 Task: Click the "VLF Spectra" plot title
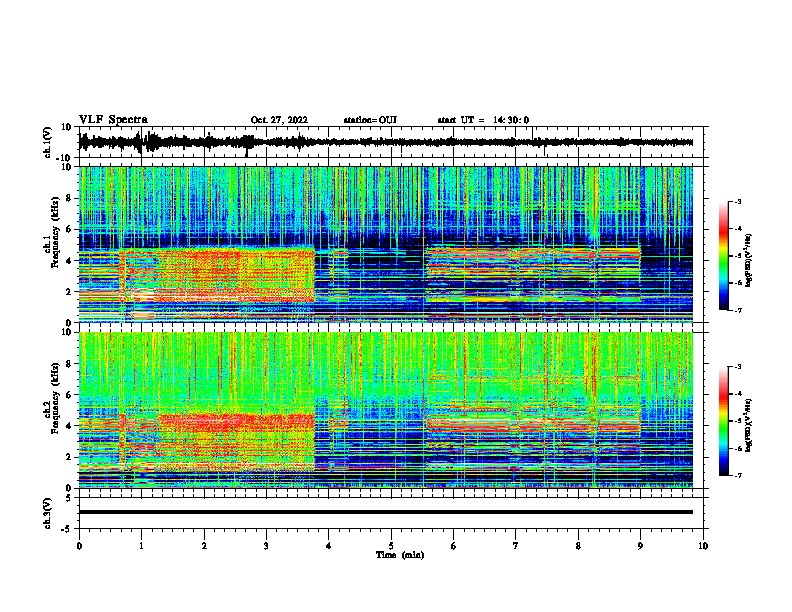(113, 120)
